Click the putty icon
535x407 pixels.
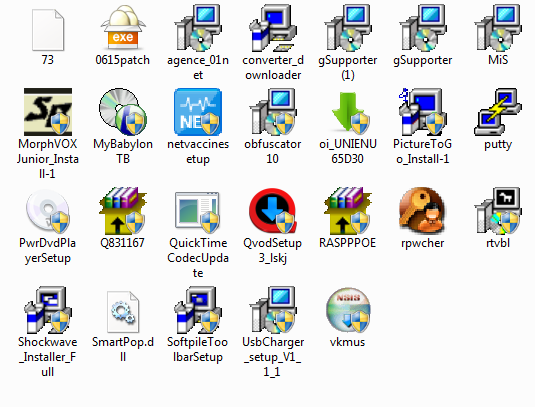click(x=498, y=112)
